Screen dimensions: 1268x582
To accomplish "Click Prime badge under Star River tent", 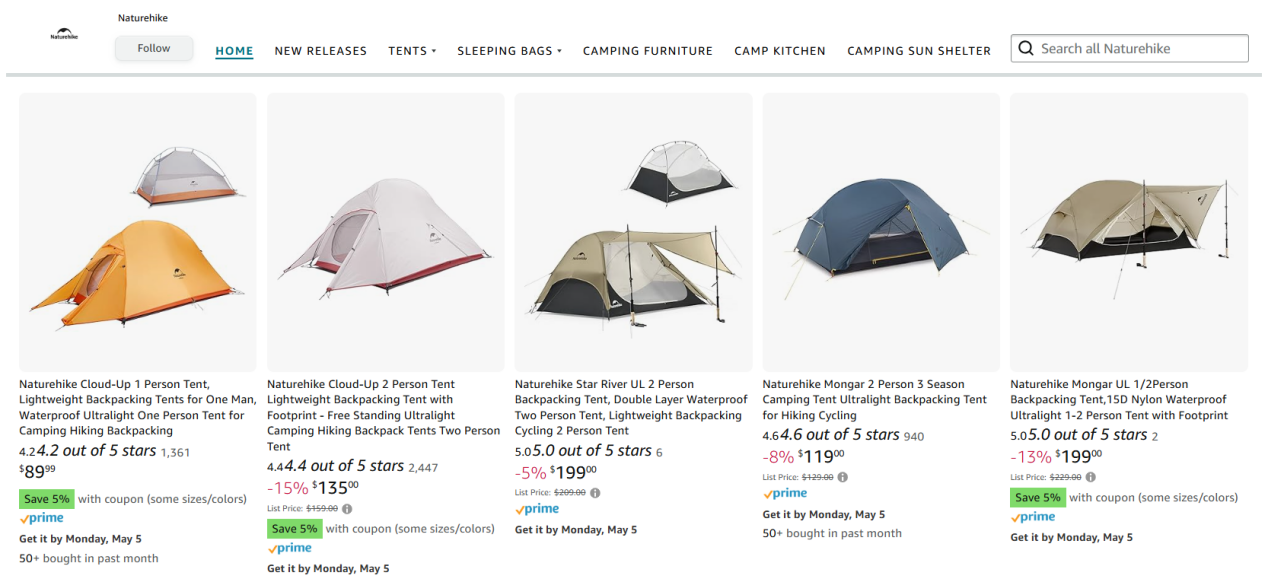I will pos(537,509).
